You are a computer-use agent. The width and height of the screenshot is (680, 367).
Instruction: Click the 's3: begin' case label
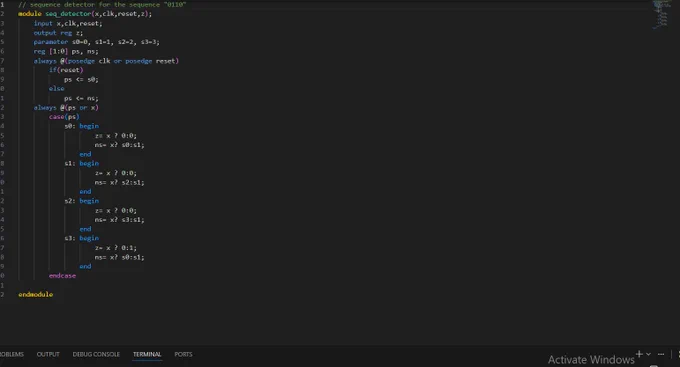(x=82, y=238)
